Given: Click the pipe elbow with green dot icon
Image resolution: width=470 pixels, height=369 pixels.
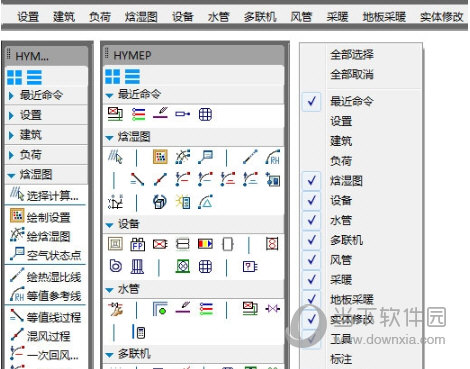Looking at the screenshot, I should pyautogui.click(x=160, y=309).
